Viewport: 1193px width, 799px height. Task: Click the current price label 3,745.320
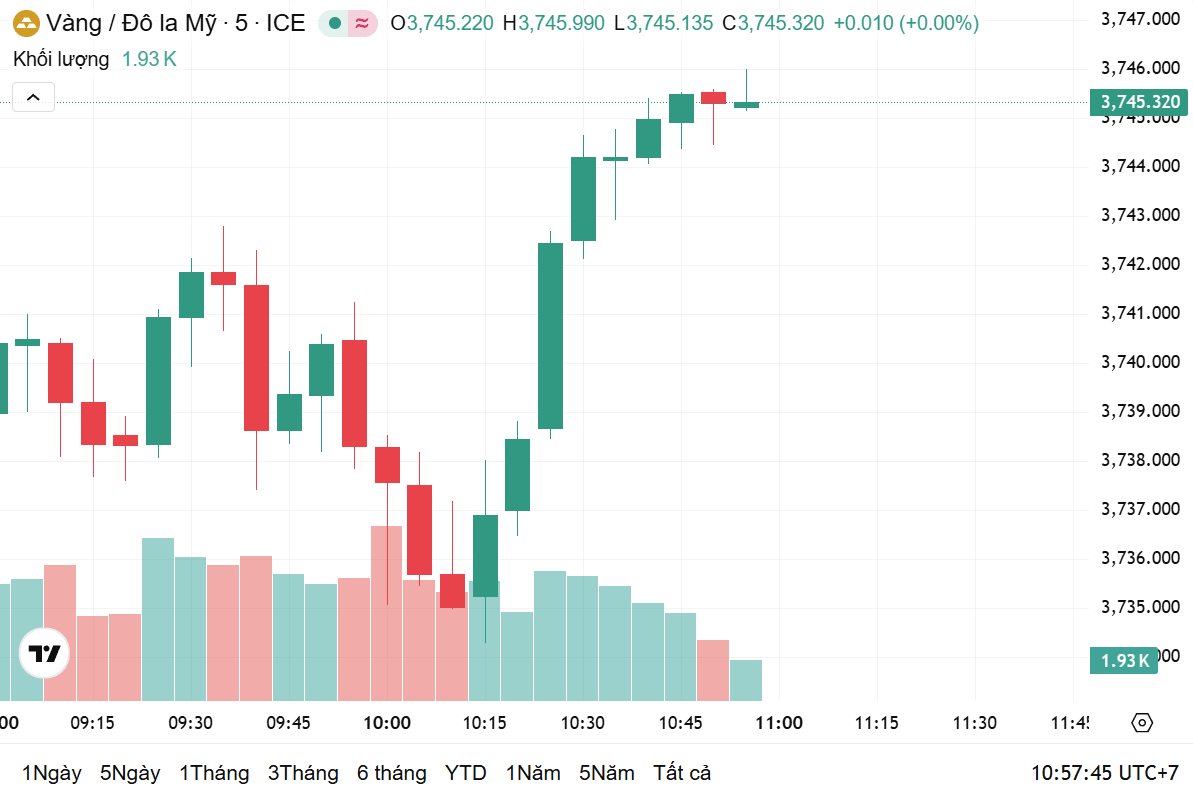[x=1139, y=102]
